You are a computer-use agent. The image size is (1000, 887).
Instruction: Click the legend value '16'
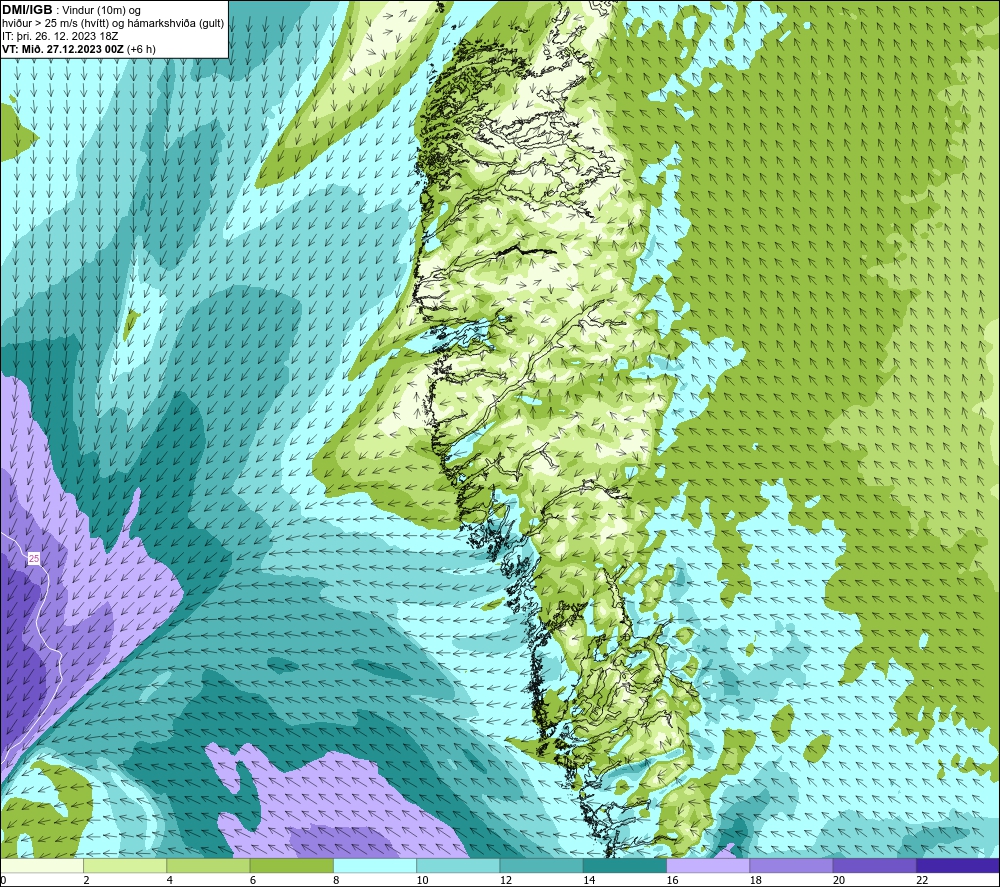(672, 880)
